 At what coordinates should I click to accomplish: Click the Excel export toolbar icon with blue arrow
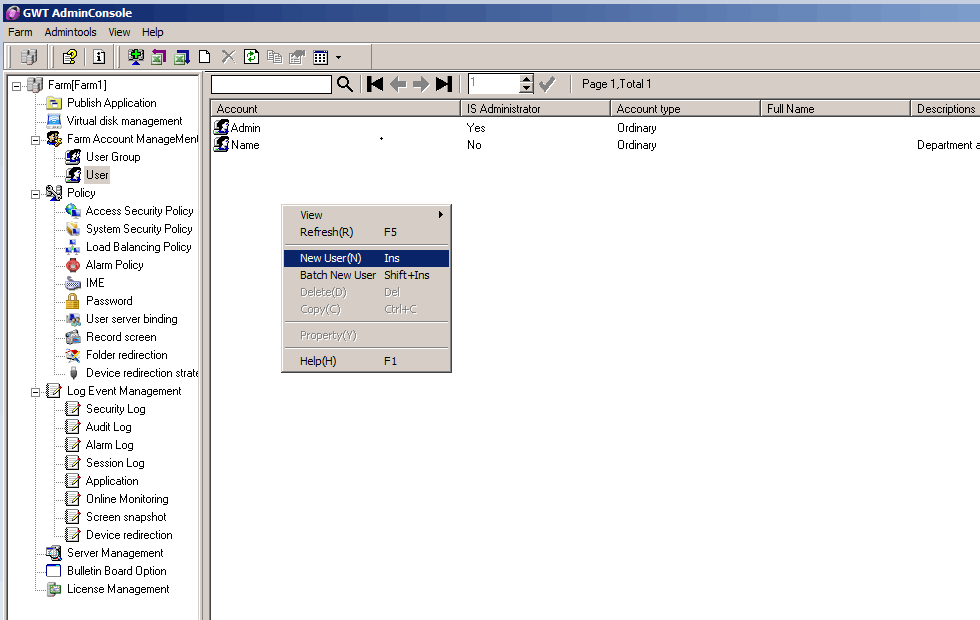click(x=182, y=57)
